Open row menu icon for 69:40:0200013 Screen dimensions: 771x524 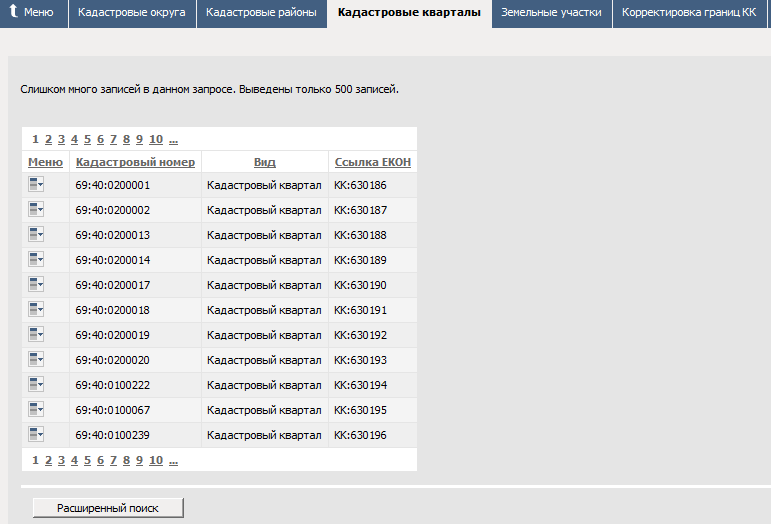click(36, 234)
